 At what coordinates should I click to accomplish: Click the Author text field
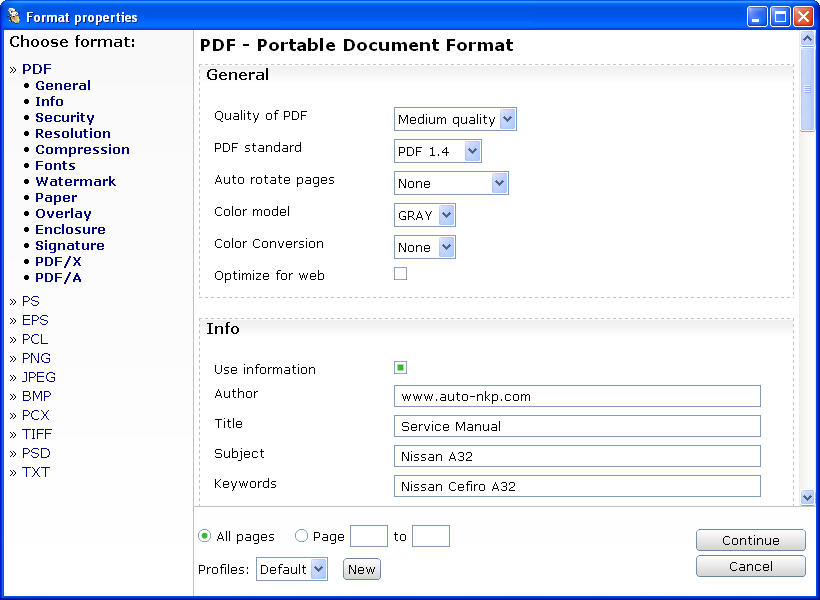click(x=577, y=396)
